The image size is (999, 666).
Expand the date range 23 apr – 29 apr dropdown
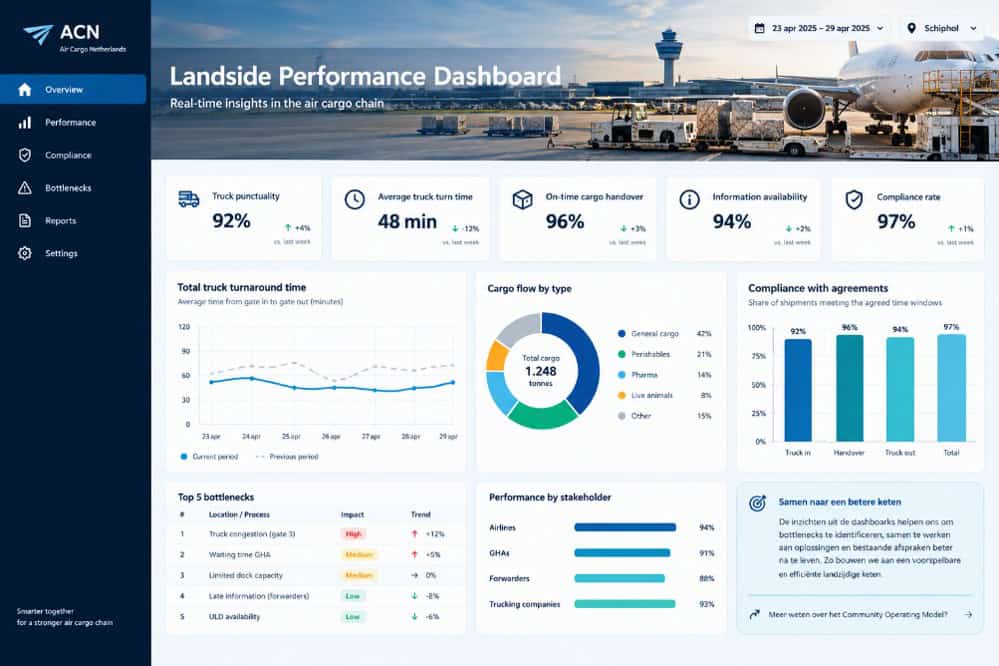click(x=819, y=28)
